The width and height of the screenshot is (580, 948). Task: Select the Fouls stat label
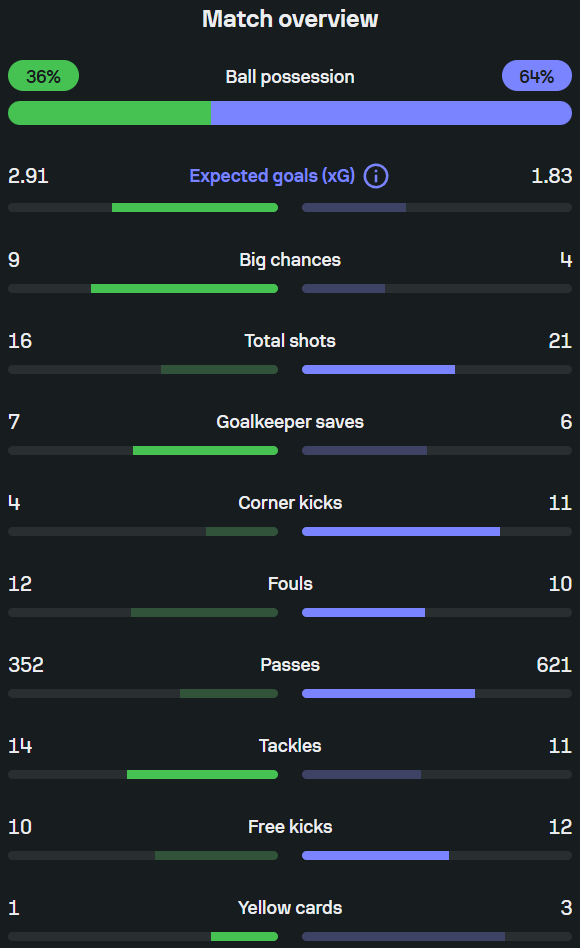(x=290, y=584)
